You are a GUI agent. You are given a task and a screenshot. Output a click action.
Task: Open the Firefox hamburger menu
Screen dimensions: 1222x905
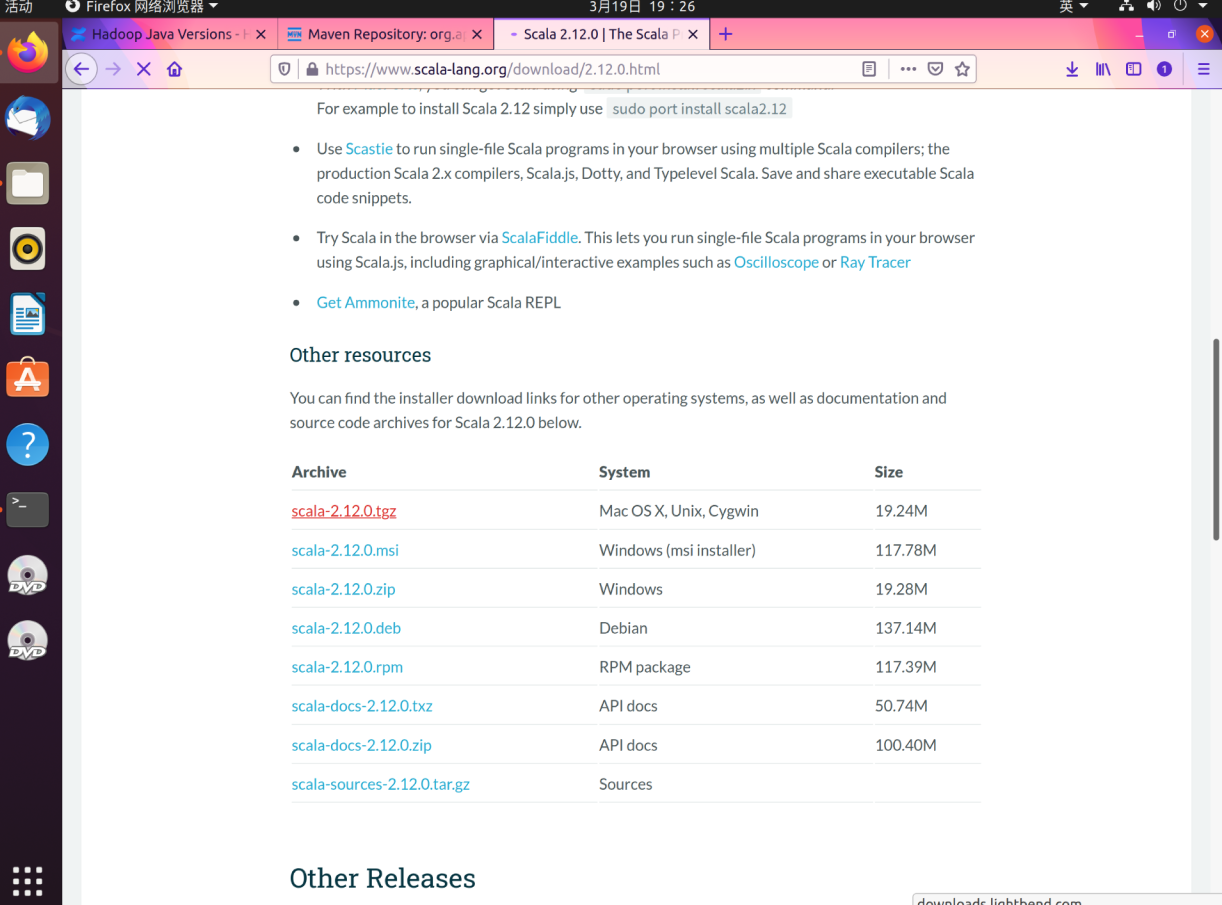pos(1203,69)
